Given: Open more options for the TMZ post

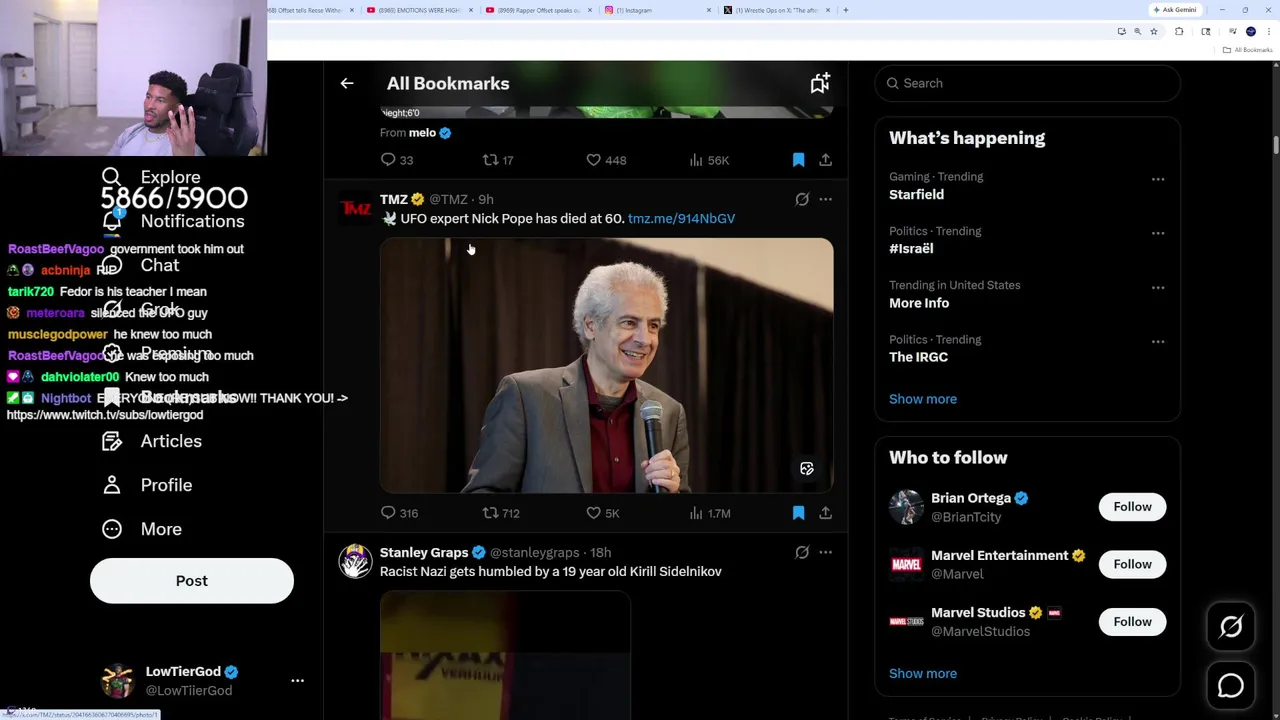Looking at the screenshot, I should [x=825, y=199].
